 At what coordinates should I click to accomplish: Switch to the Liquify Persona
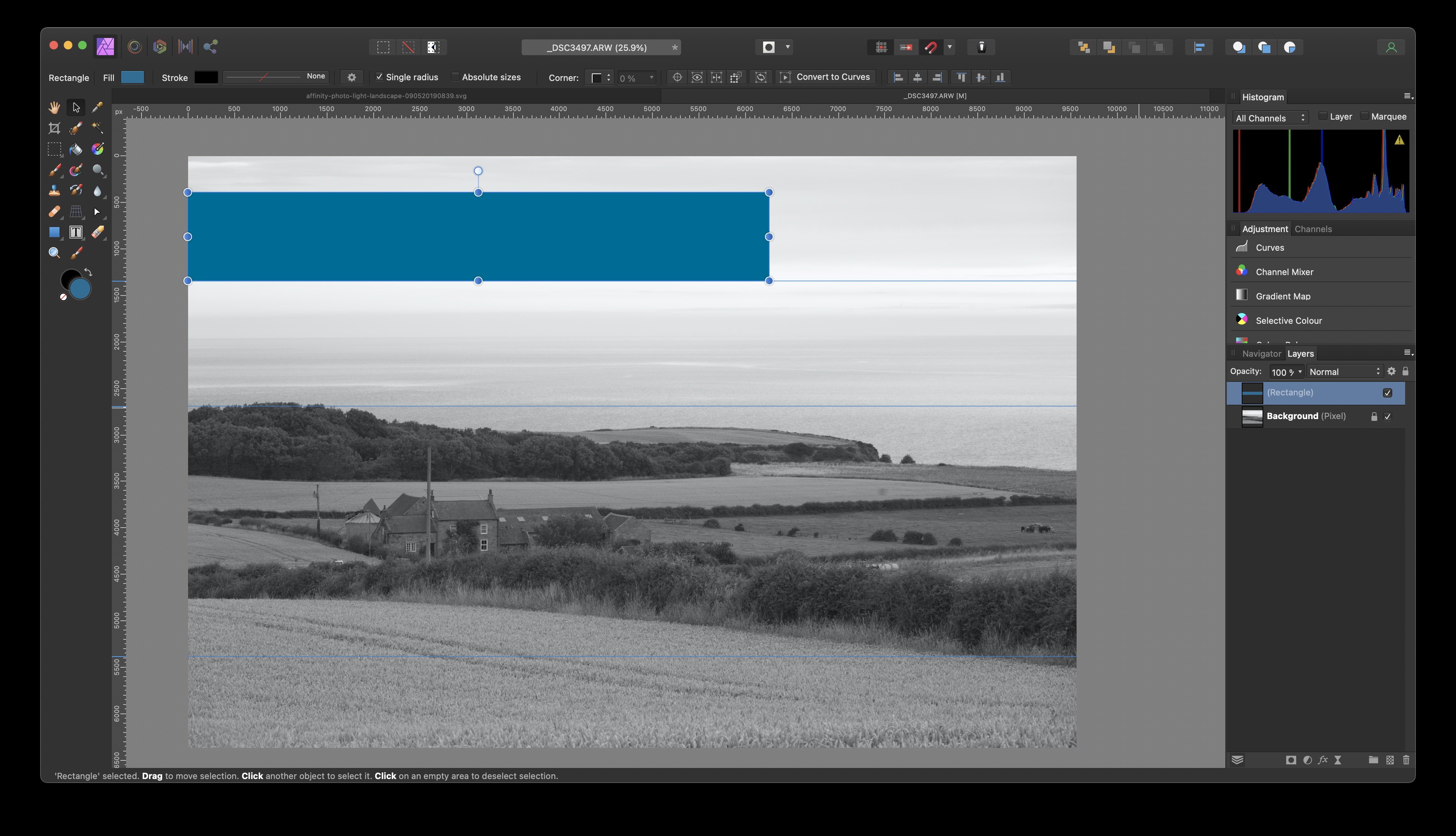[x=134, y=47]
